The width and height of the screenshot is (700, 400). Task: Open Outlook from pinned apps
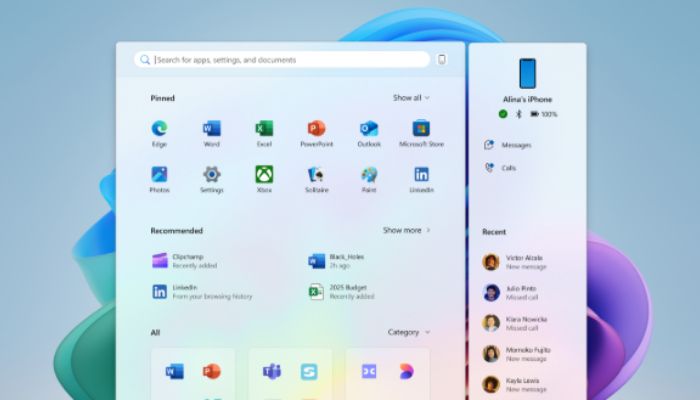(x=369, y=133)
